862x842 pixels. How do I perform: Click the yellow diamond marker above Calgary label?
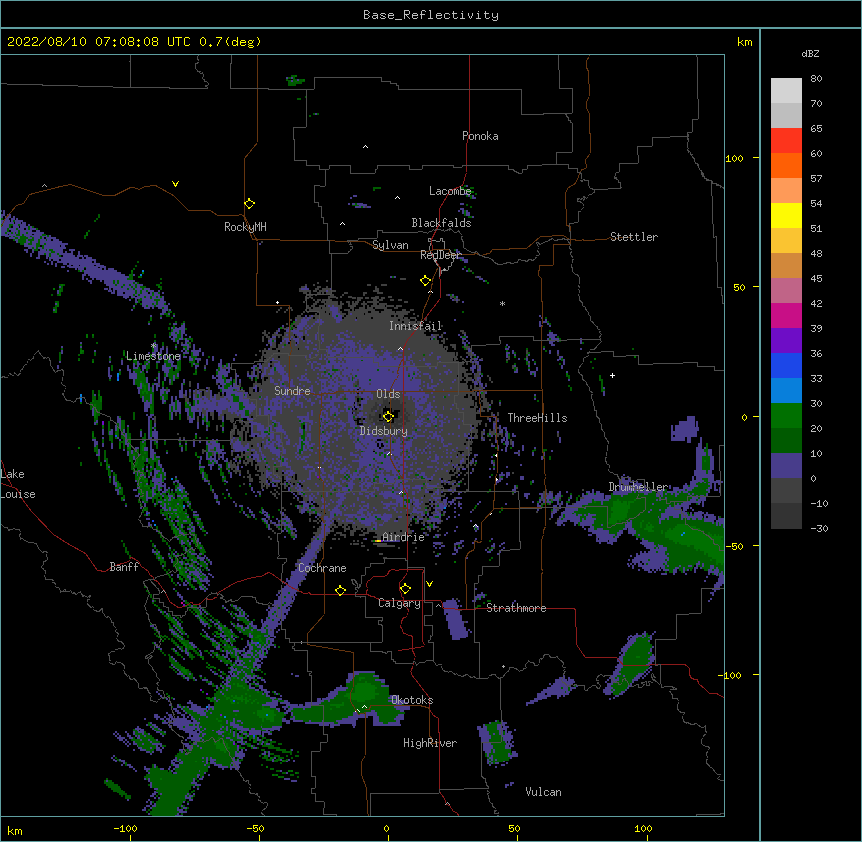pos(405,589)
